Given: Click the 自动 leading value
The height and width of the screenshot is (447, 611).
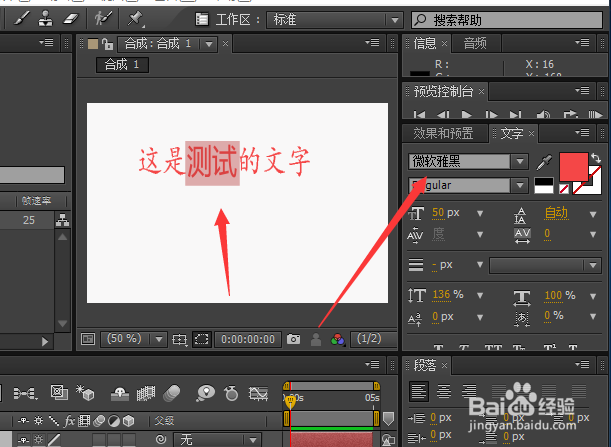Looking at the screenshot, I should pyautogui.click(x=556, y=213).
